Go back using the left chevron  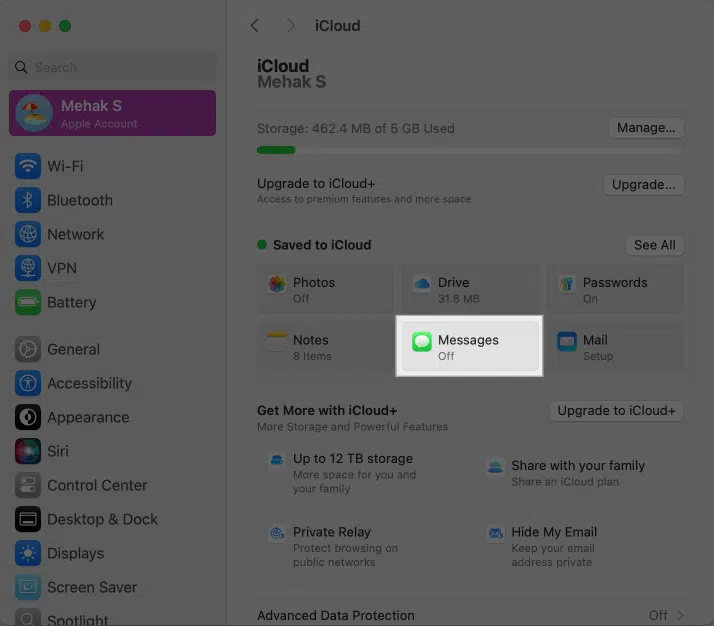[255, 25]
